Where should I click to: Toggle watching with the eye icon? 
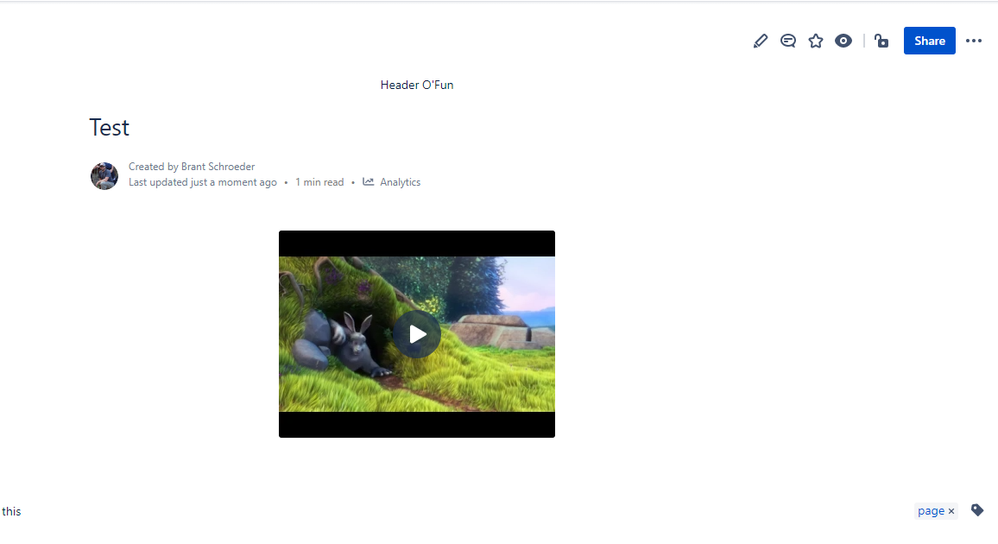click(843, 41)
